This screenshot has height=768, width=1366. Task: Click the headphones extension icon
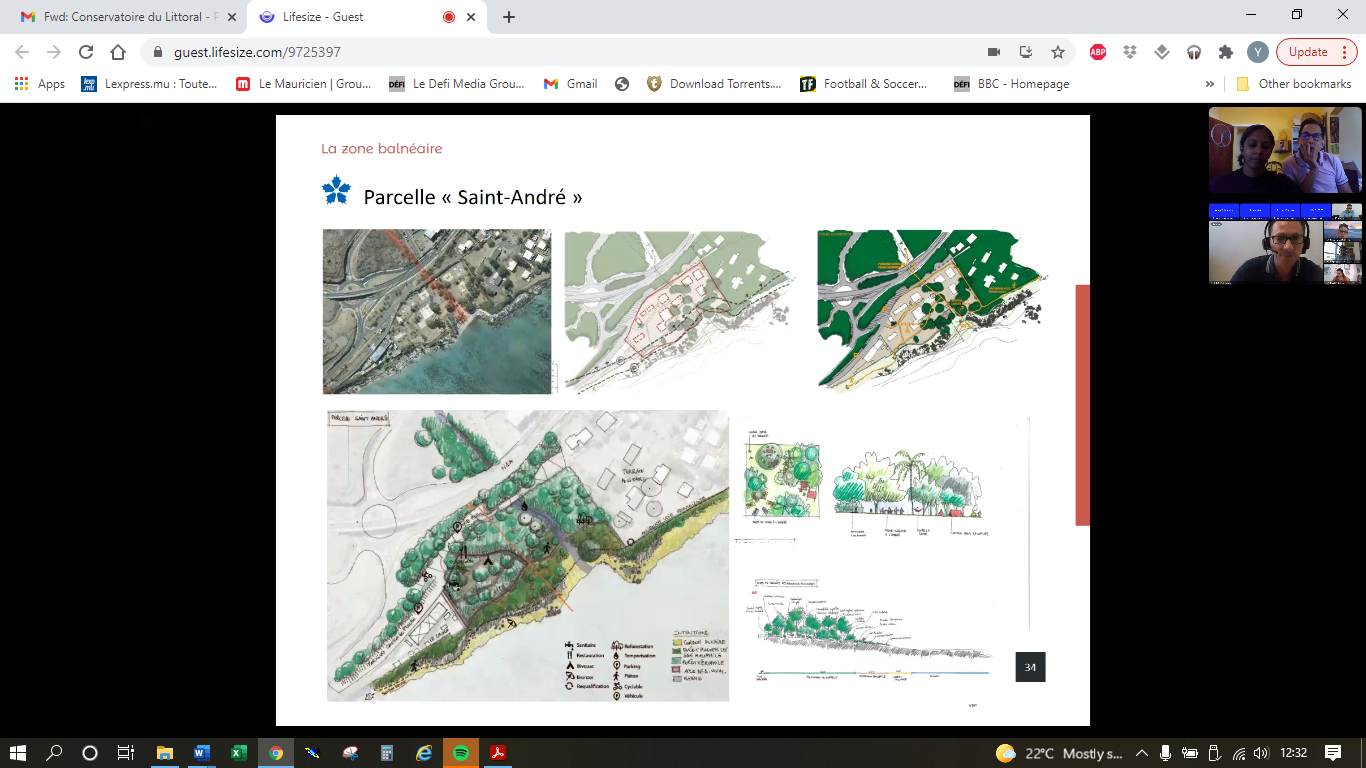1194,52
